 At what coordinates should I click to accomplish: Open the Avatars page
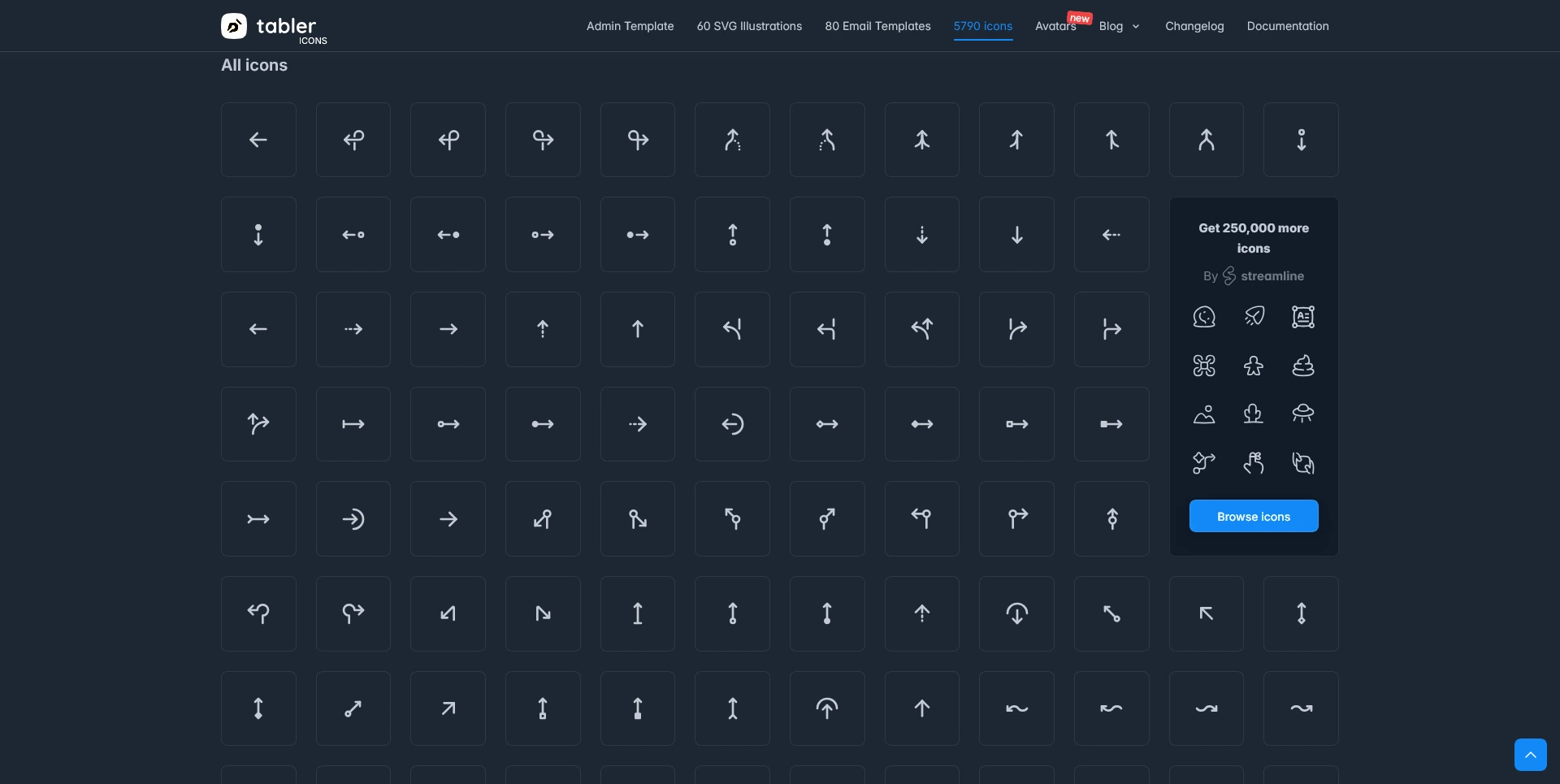[x=1055, y=26]
